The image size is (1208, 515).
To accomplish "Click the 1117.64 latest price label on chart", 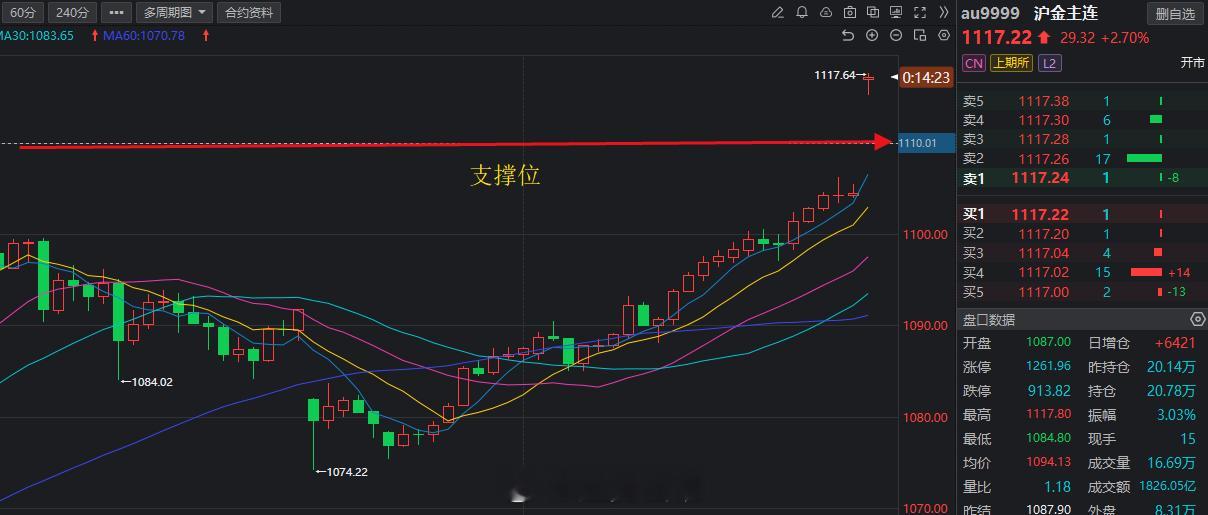I will pyautogui.click(x=835, y=75).
